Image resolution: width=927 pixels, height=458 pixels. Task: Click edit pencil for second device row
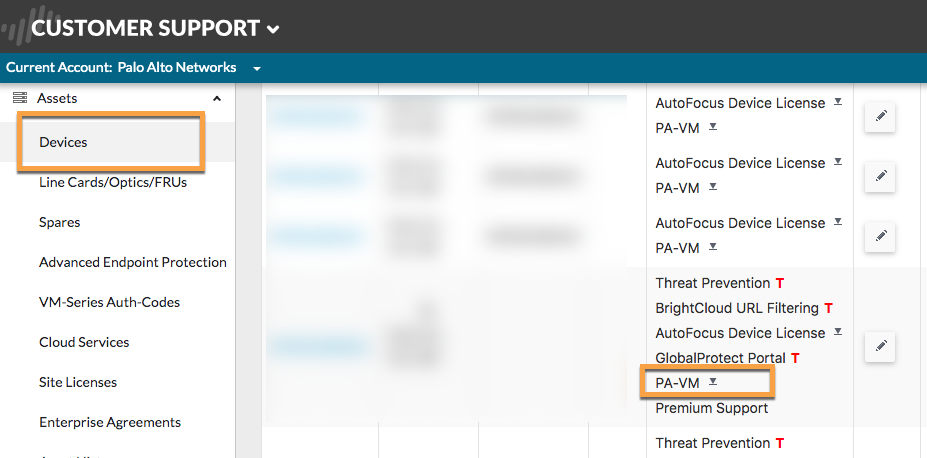880,176
